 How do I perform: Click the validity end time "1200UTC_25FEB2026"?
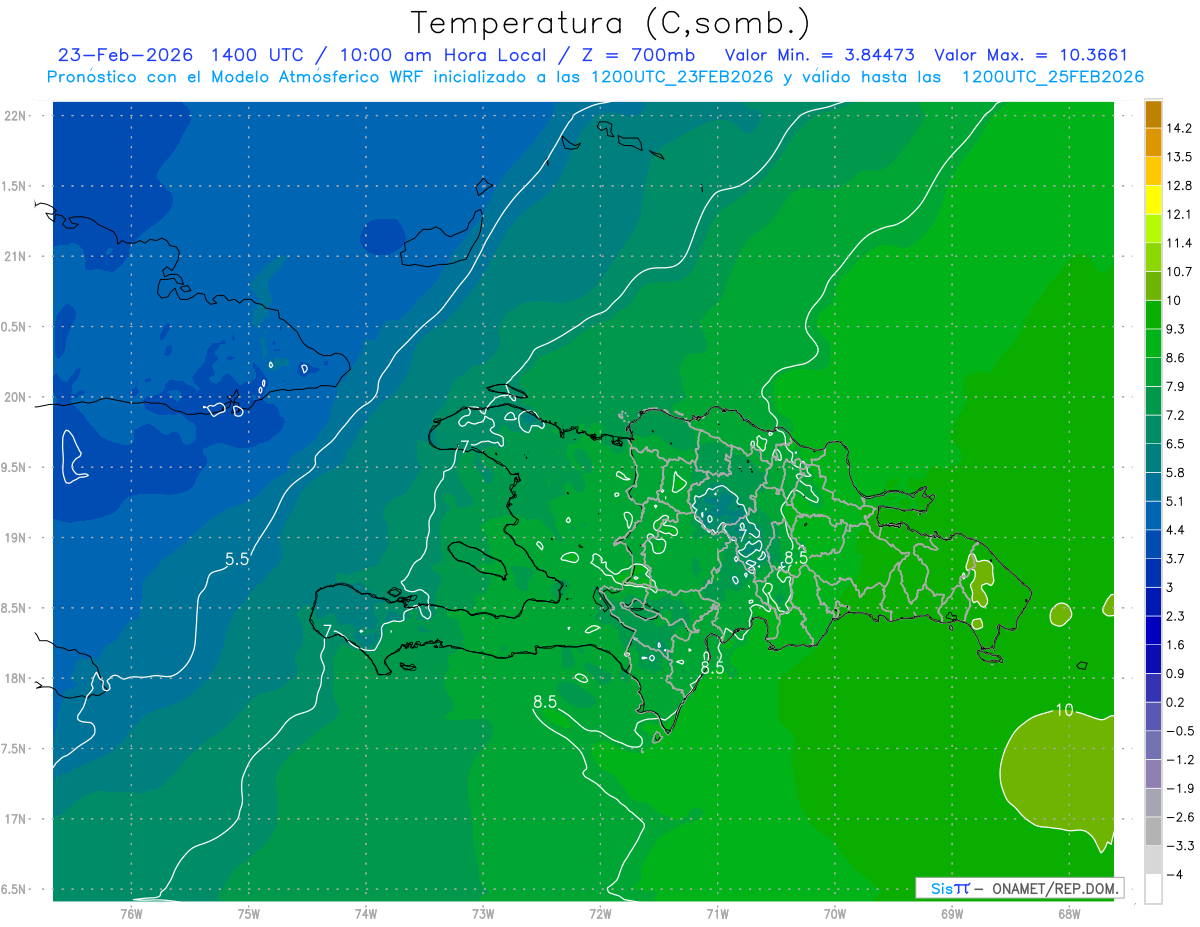pos(1052,77)
